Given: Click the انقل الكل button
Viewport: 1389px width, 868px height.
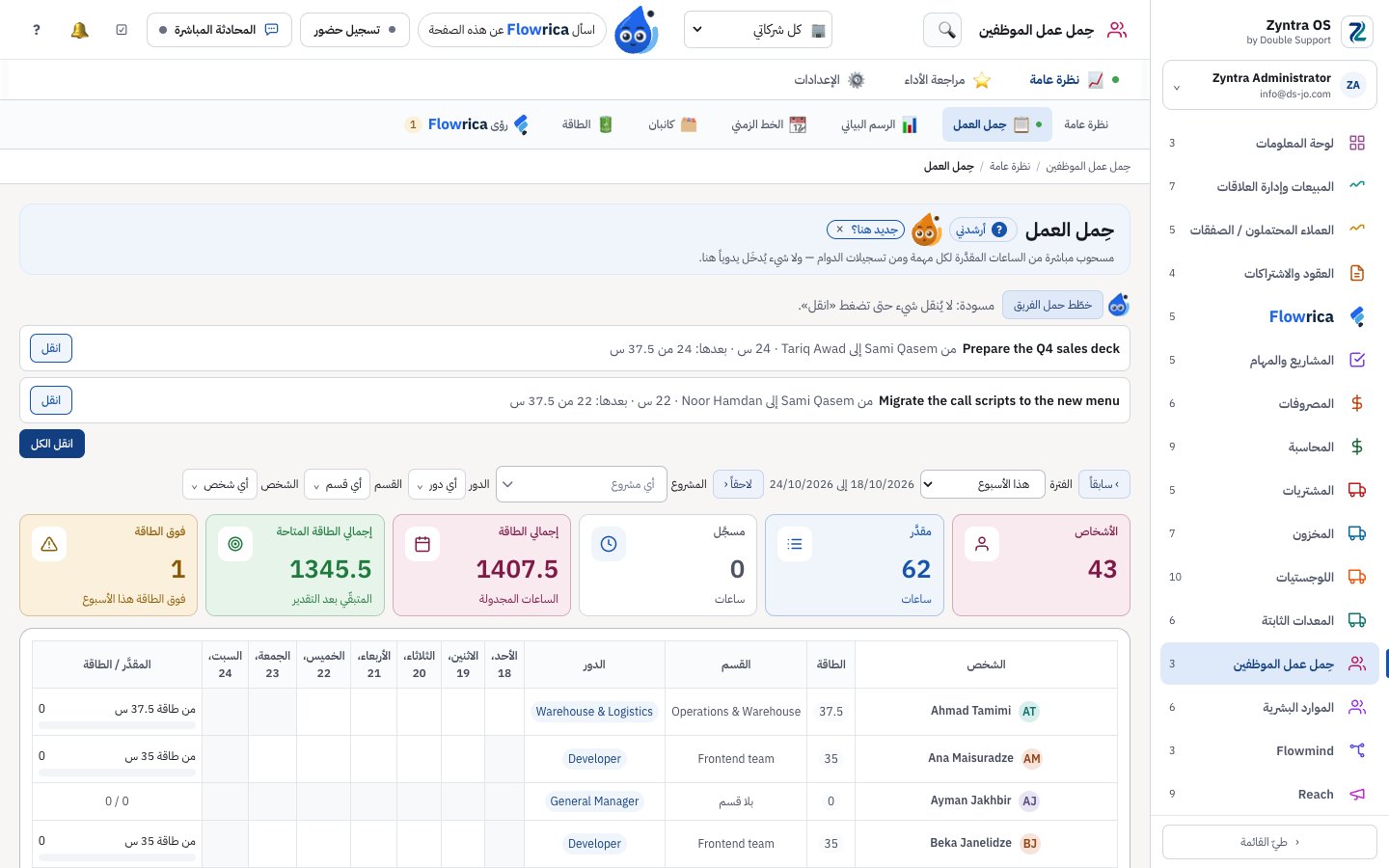Looking at the screenshot, I should [x=52, y=444].
